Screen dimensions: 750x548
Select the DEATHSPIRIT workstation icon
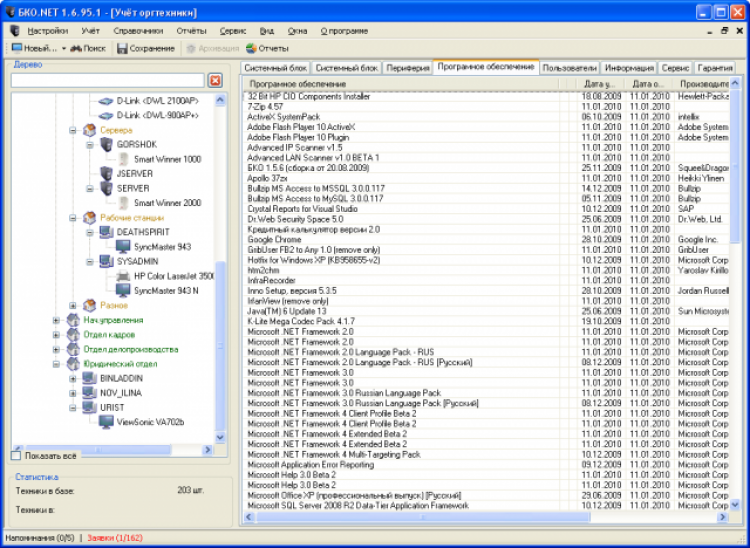click(x=106, y=232)
